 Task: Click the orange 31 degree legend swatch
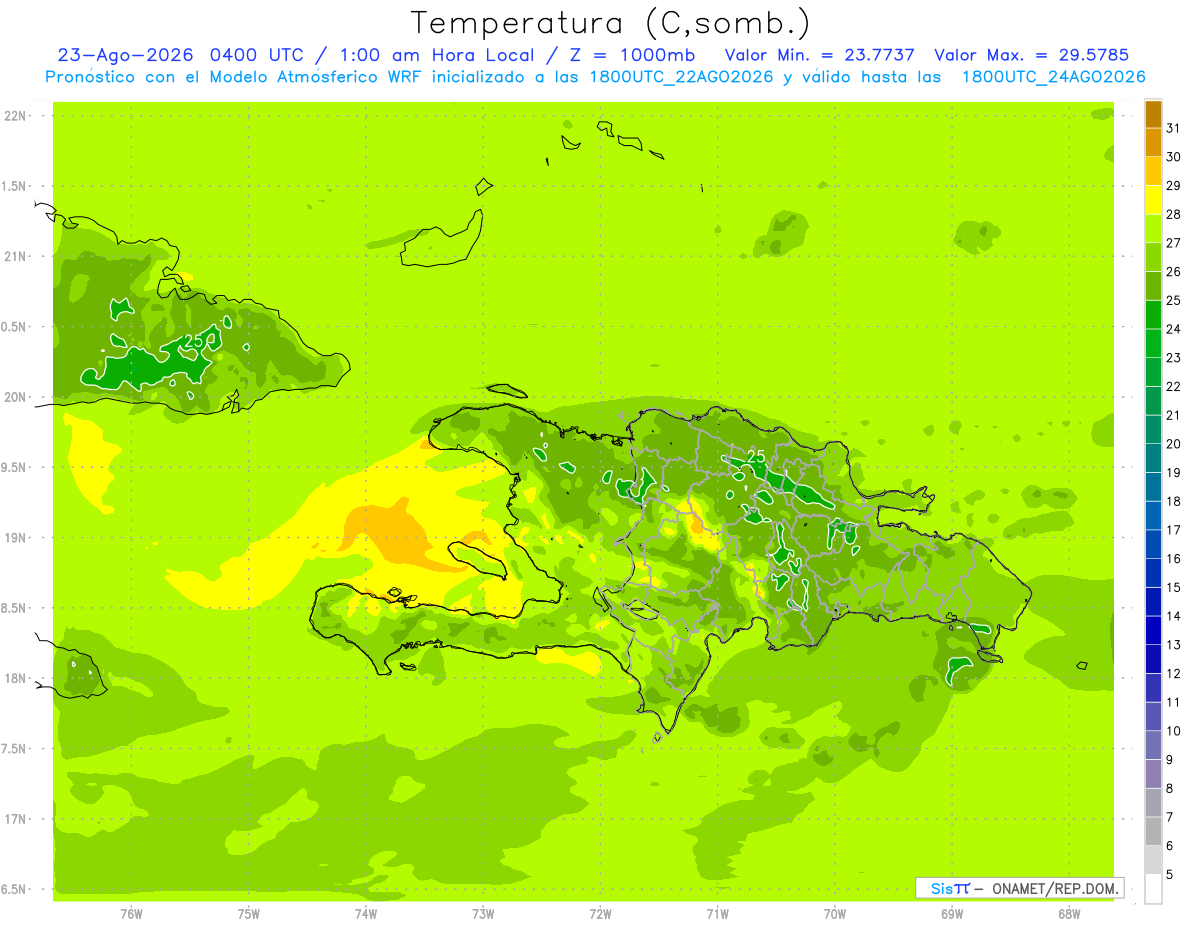1153,114
